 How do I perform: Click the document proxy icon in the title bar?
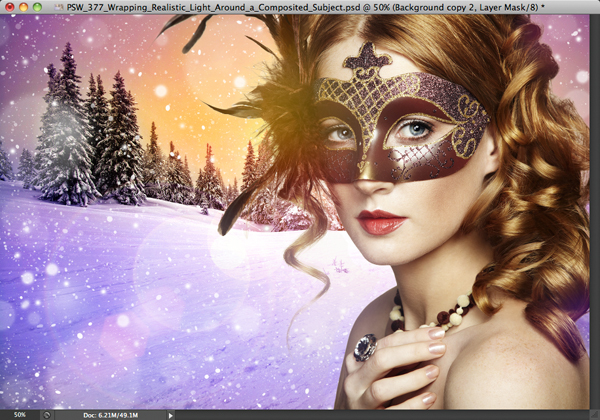tap(59, 7)
